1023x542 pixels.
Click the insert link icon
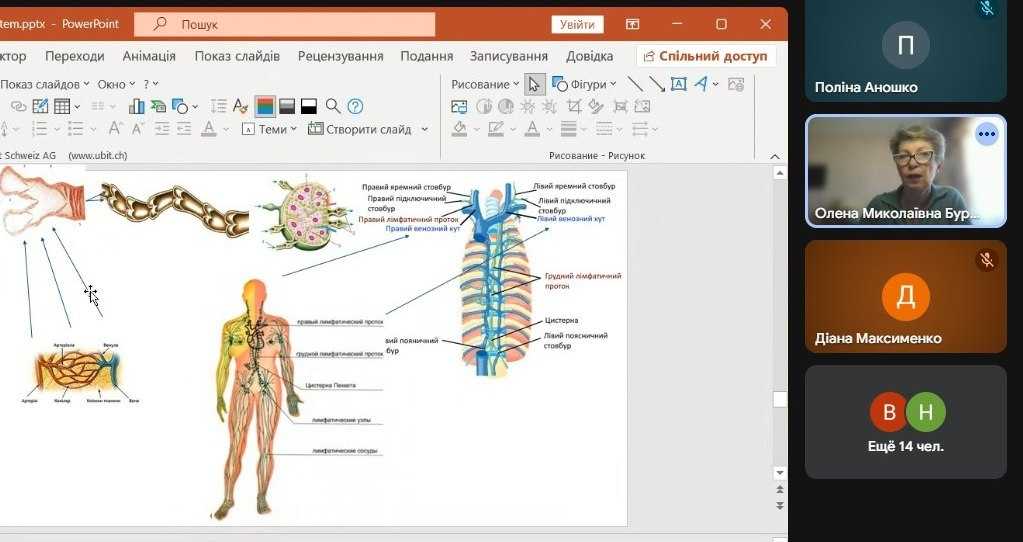(x=18, y=106)
